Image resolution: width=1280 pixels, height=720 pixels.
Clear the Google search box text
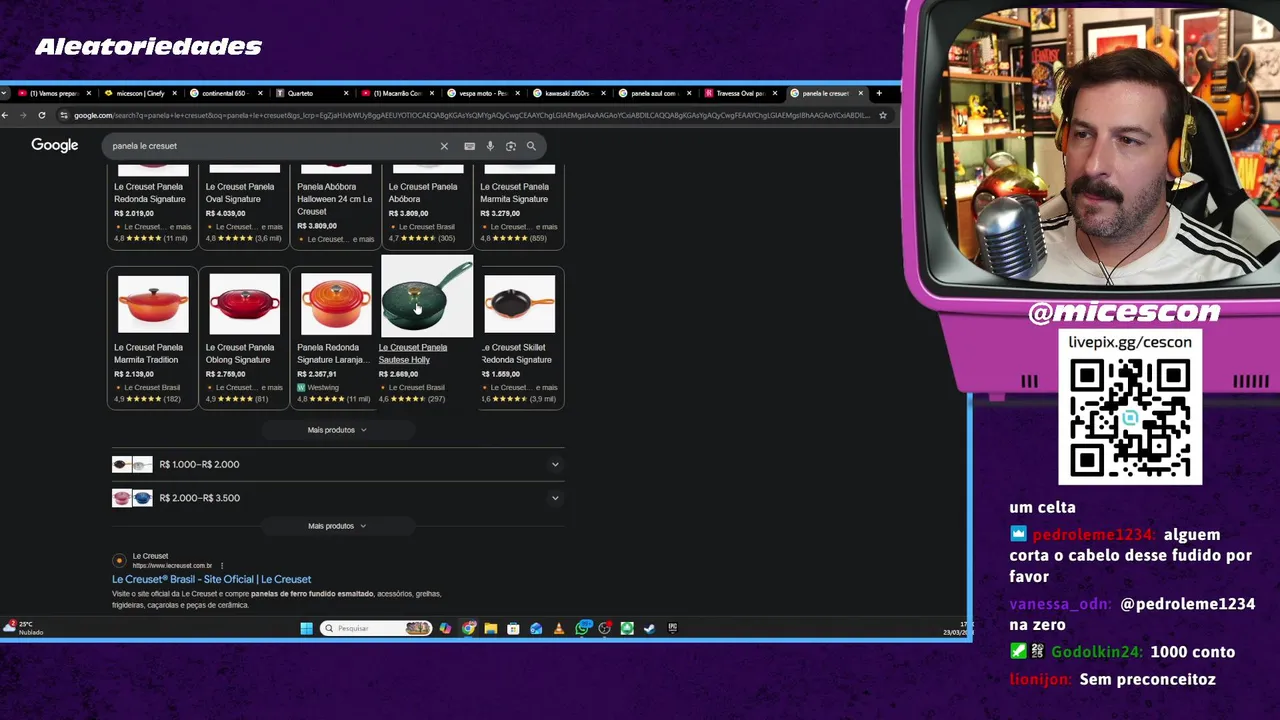(444, 146)
